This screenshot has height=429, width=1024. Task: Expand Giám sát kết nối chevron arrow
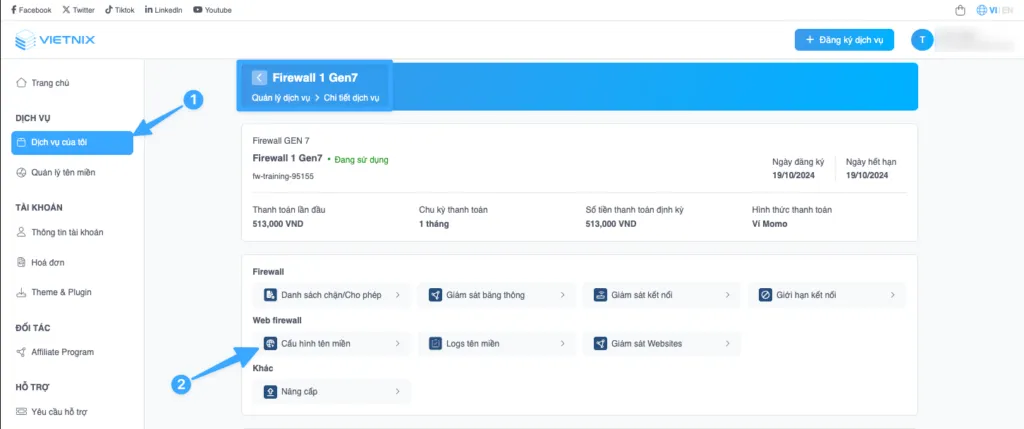(x=727, y=295)
